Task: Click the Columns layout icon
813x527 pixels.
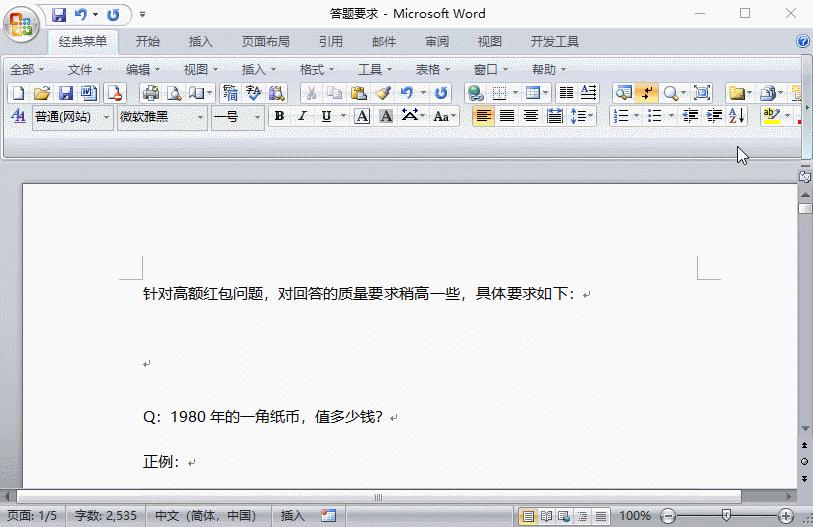Action: 566,93
